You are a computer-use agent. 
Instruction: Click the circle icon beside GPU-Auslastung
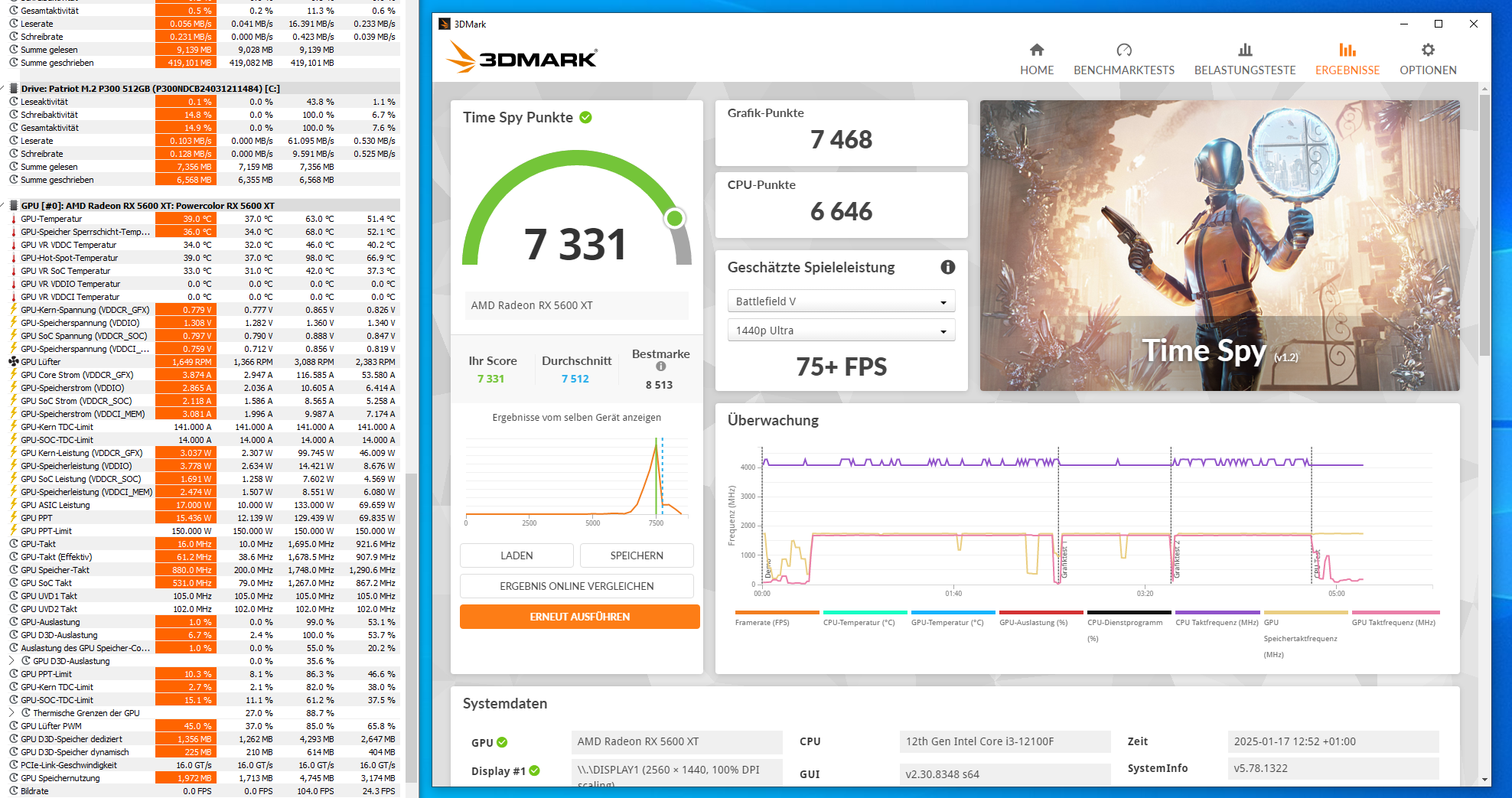[14, 622]
